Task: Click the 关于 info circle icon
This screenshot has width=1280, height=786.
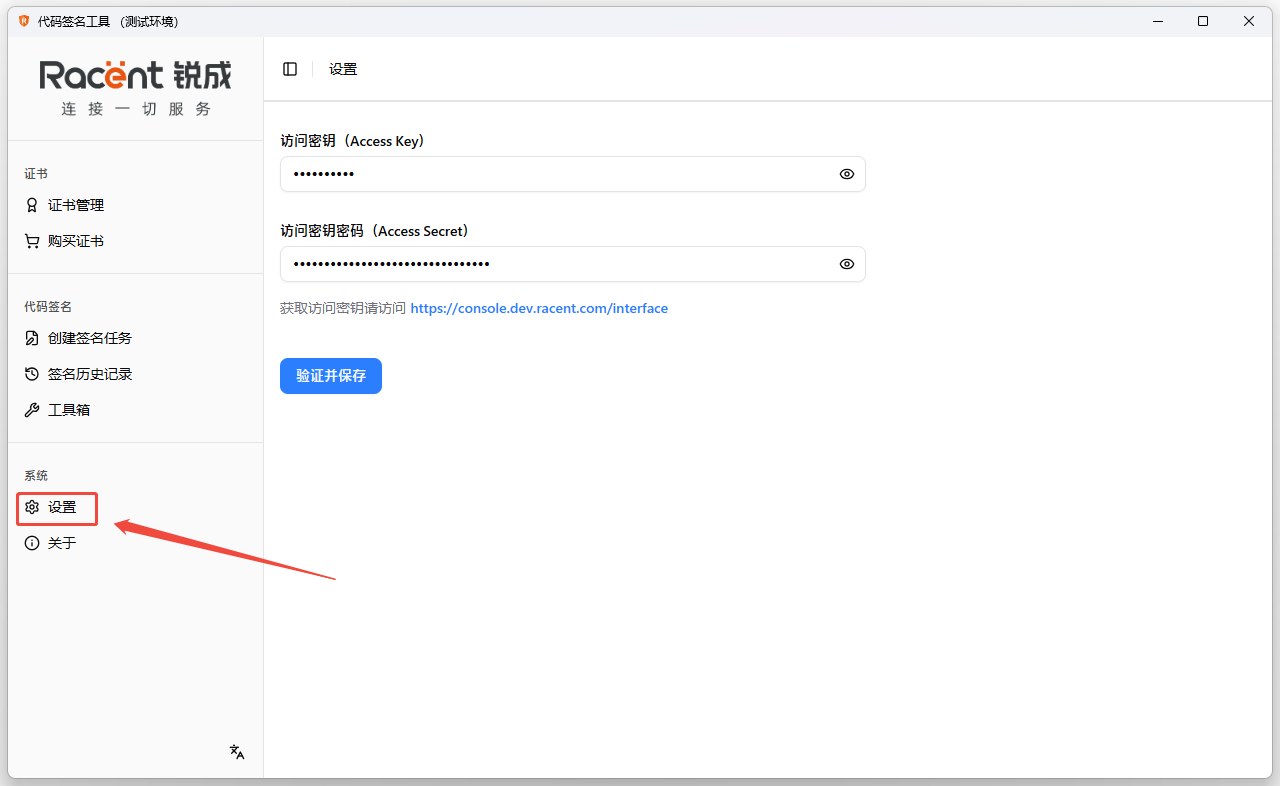Action: (32, 543)
